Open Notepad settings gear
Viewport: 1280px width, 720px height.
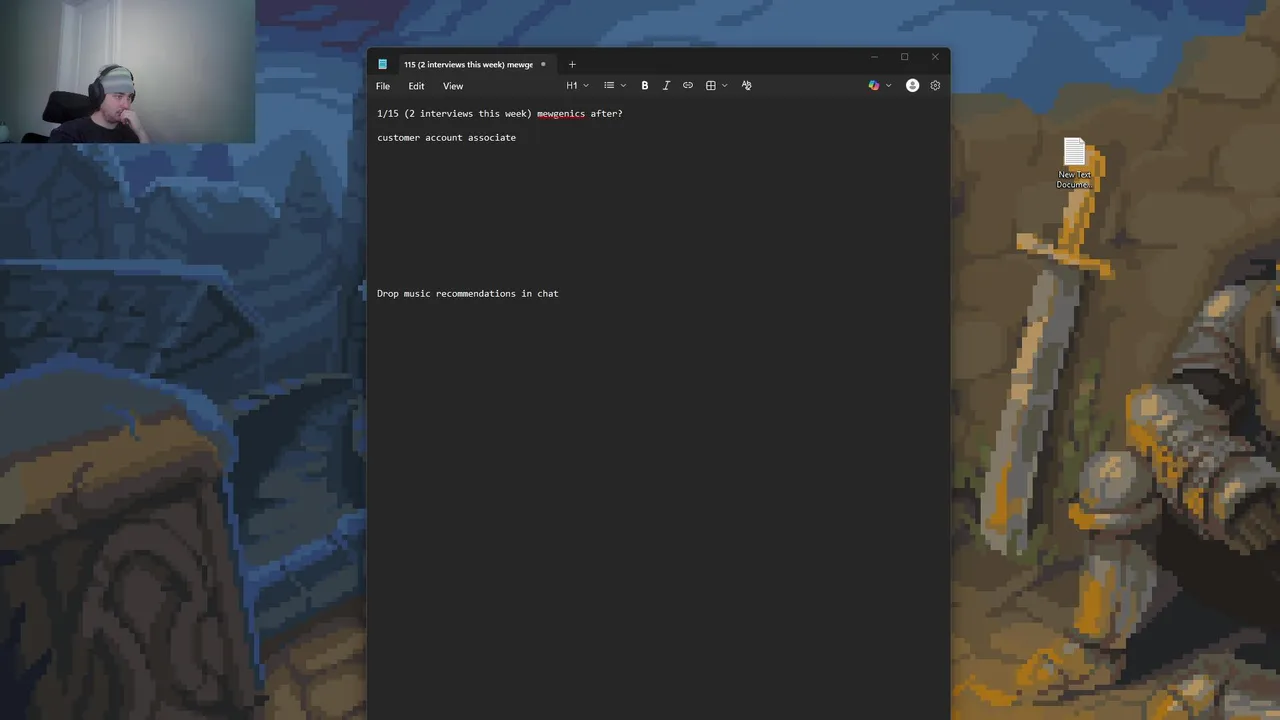tap(935, 86)
